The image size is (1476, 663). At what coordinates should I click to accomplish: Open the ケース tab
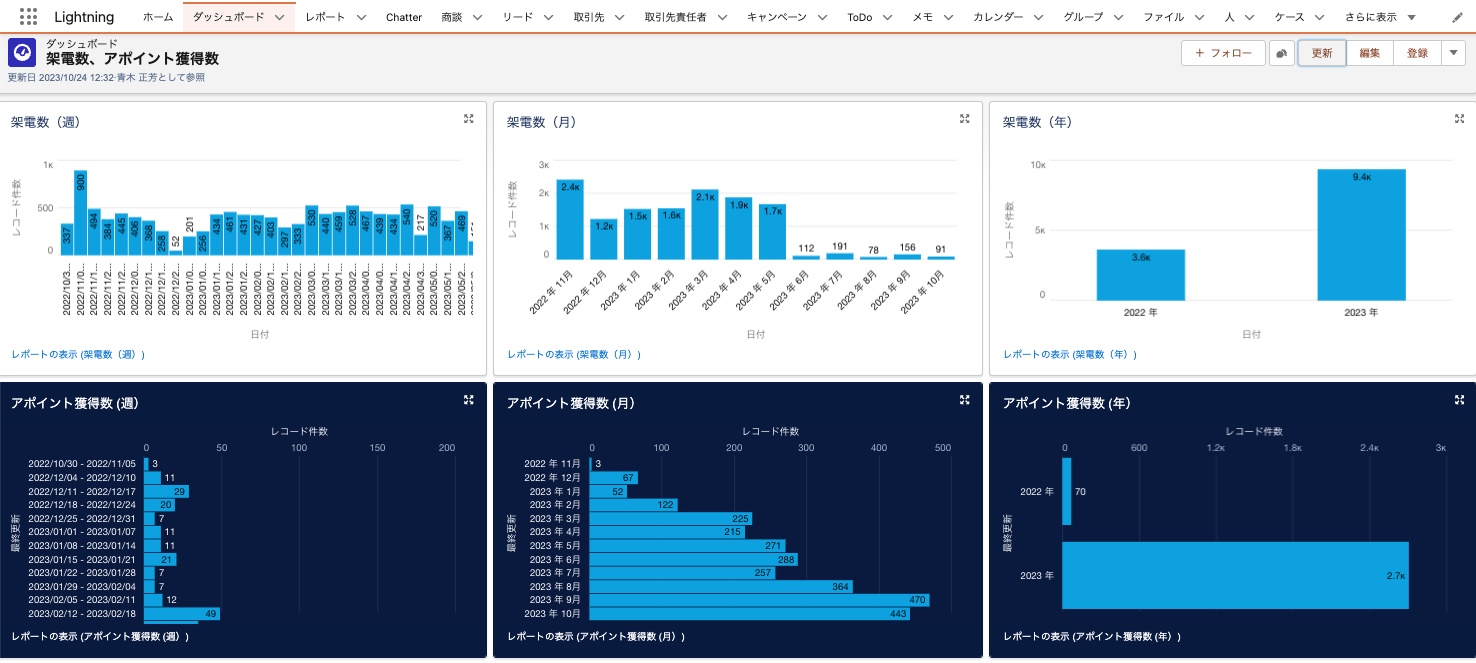pyautogui.click(x=1290, y=18)
